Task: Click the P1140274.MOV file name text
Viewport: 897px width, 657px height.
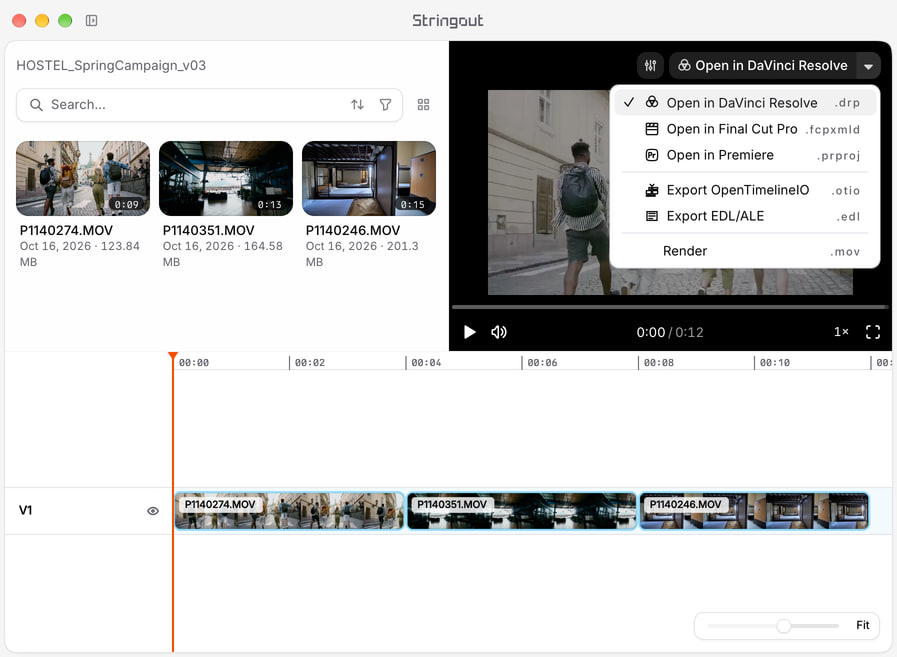Action: [x=66, y=231]
